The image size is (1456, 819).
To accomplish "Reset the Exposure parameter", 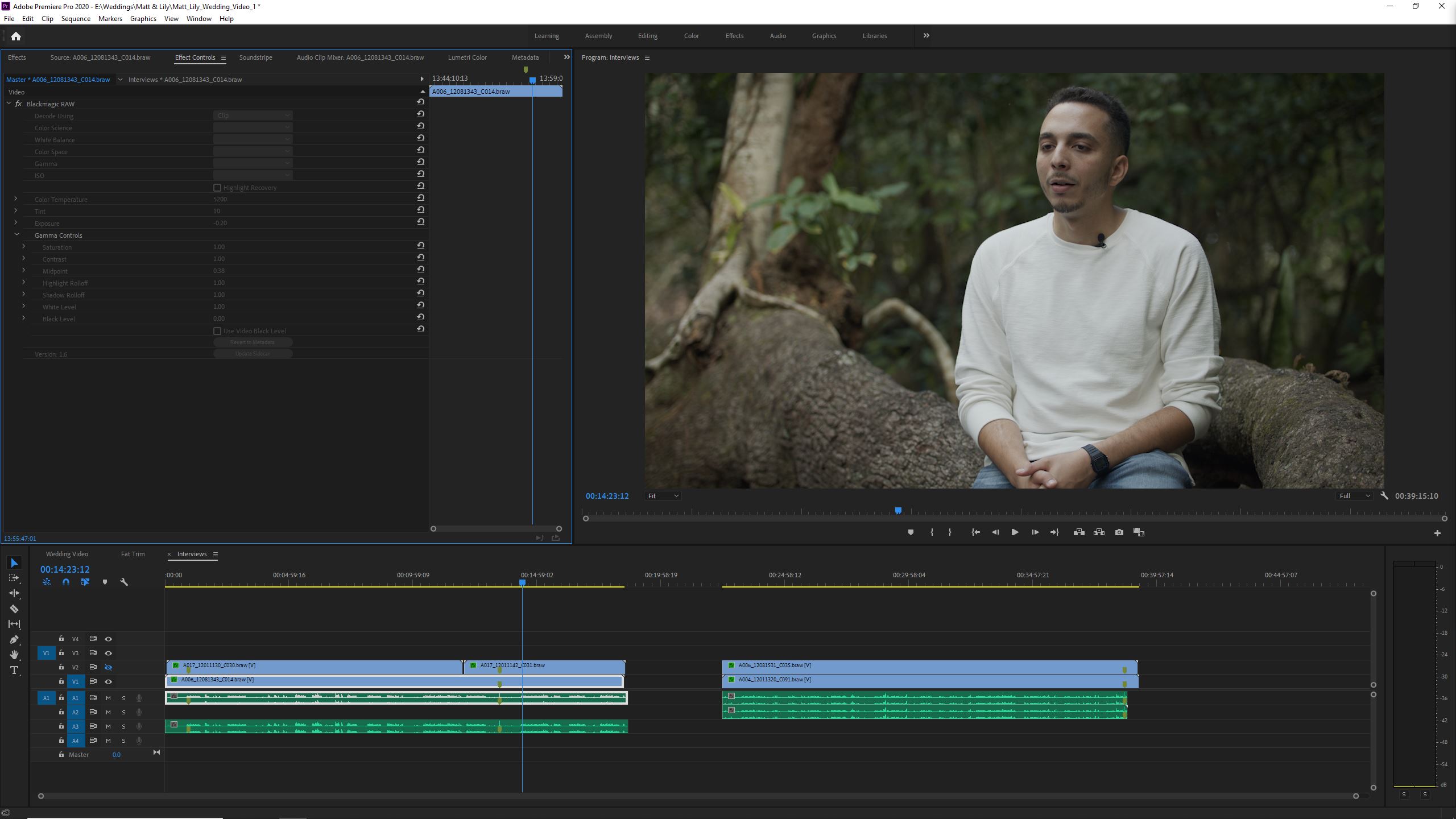I will pos(421,222).
